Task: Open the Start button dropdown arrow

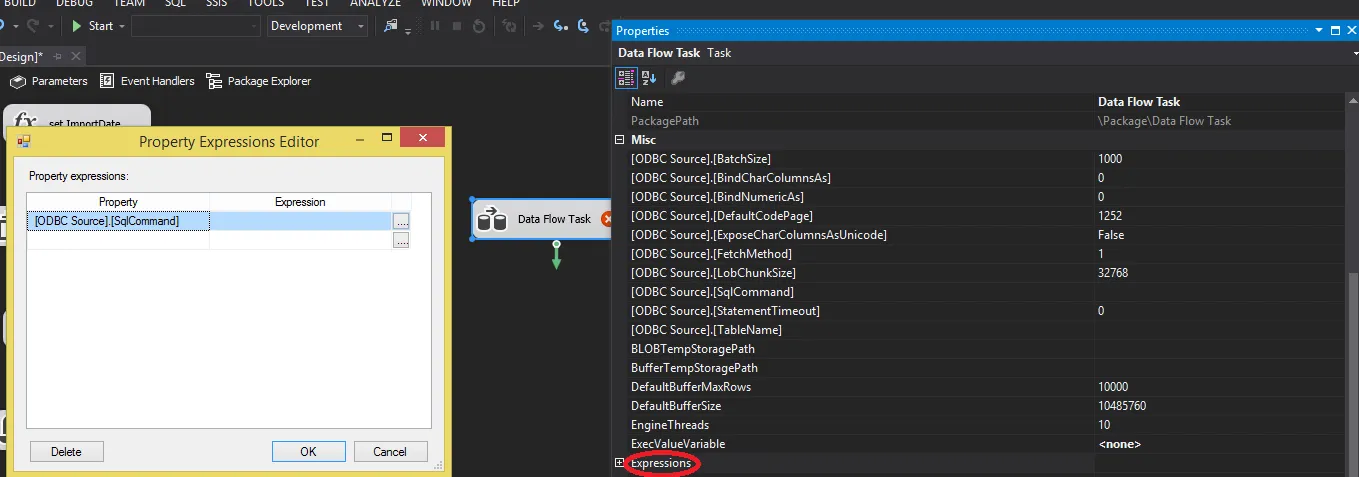Action: click(122, 26)
